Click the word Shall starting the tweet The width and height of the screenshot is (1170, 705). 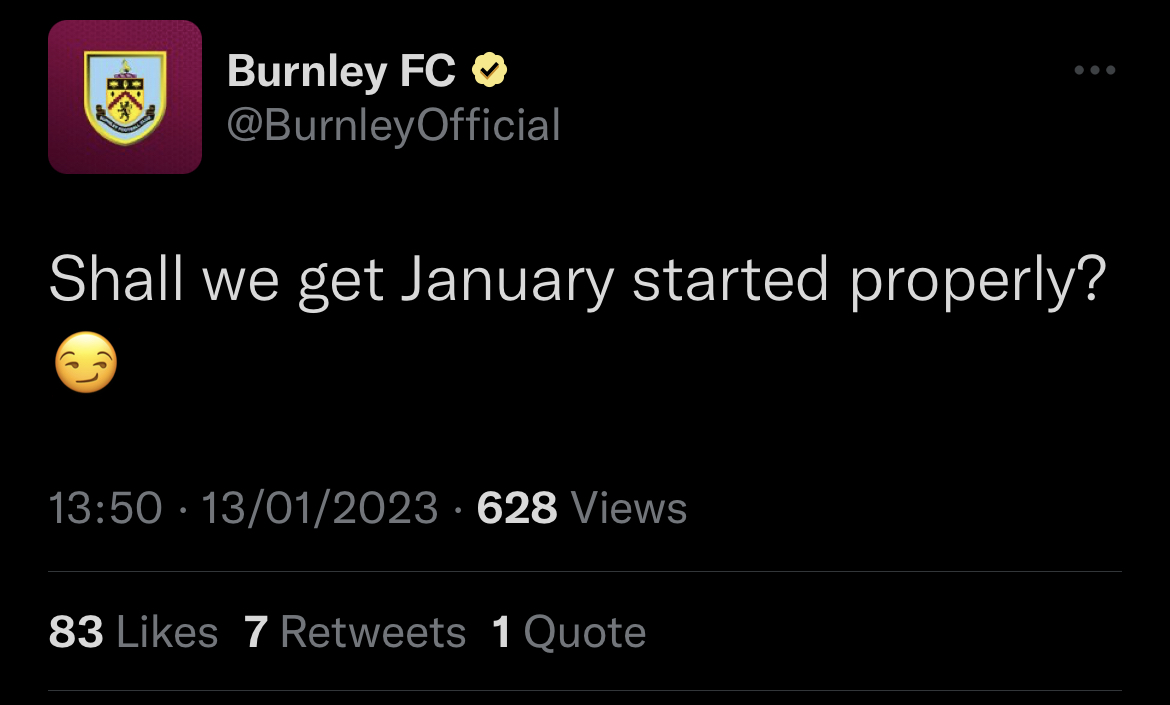[x=116, y=278]
